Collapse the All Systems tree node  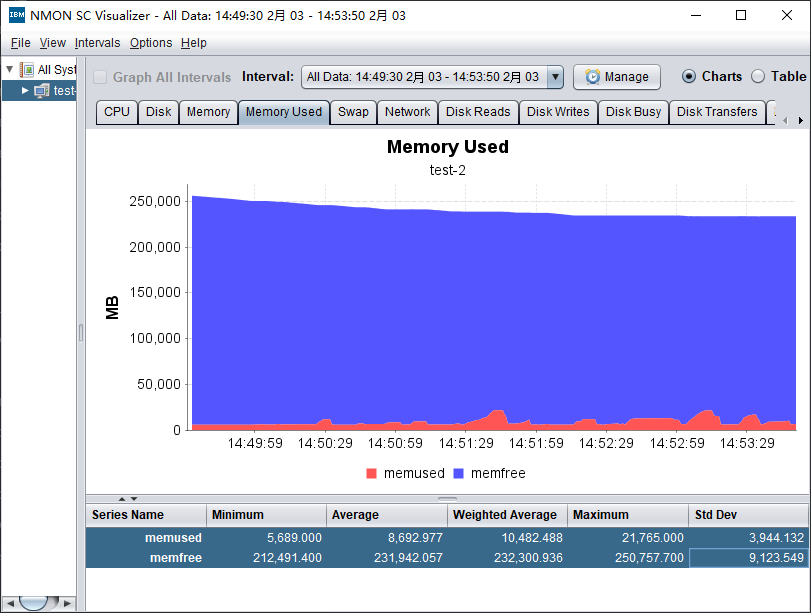tap(9, 69)
